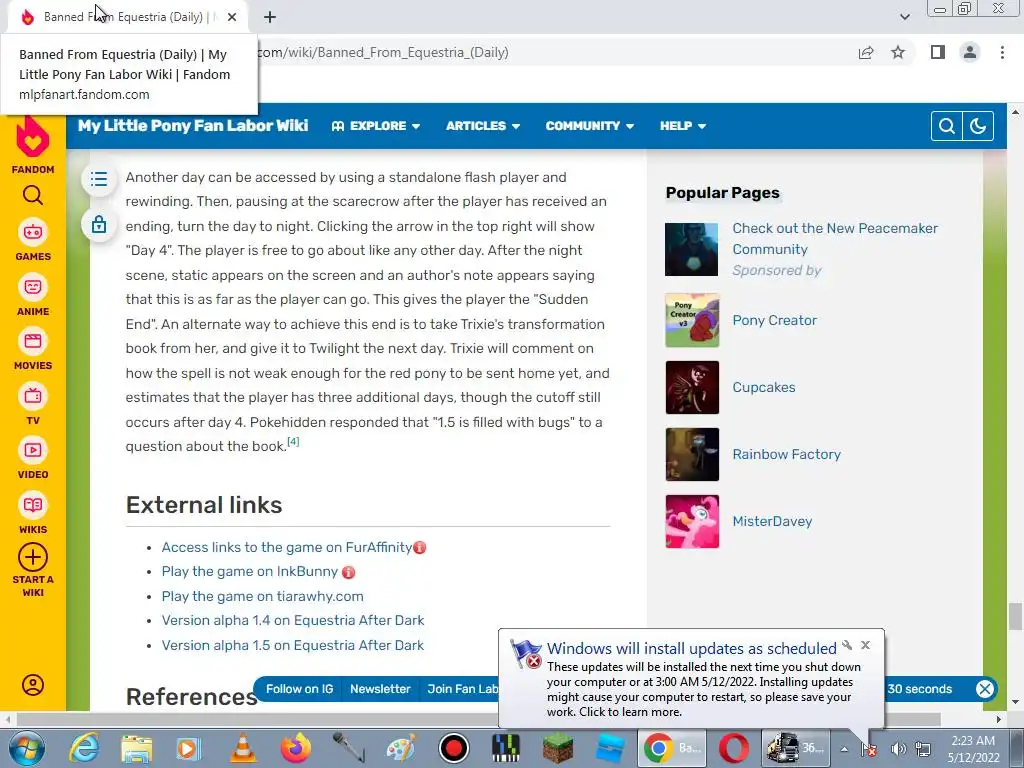Bookmark this page with star icon
This screenshot has width=1024, height=768.
coord(898,53)
